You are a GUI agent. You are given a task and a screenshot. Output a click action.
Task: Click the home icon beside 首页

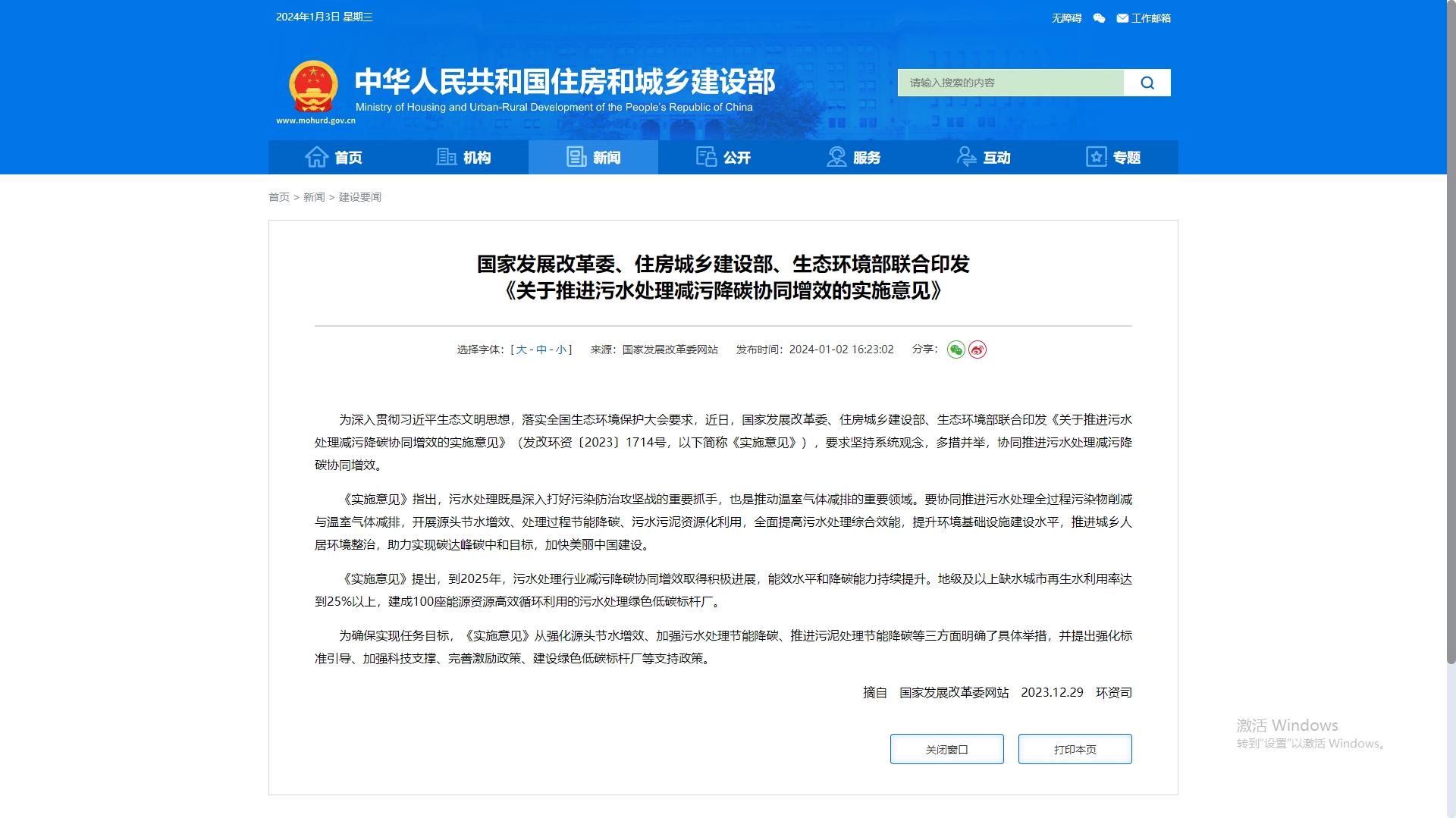[x=316, y=157]
